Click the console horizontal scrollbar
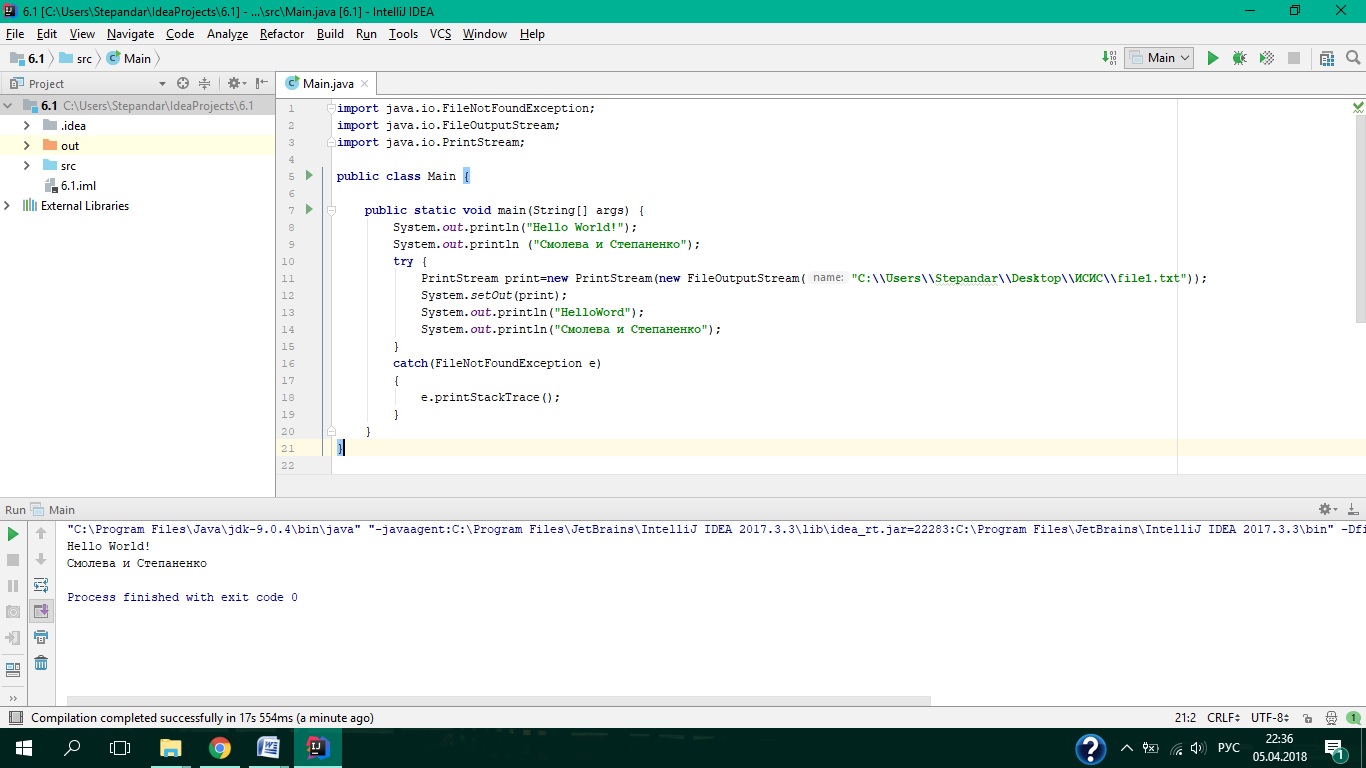This screenshot has width=1366, height=768. tap(499, 701)
